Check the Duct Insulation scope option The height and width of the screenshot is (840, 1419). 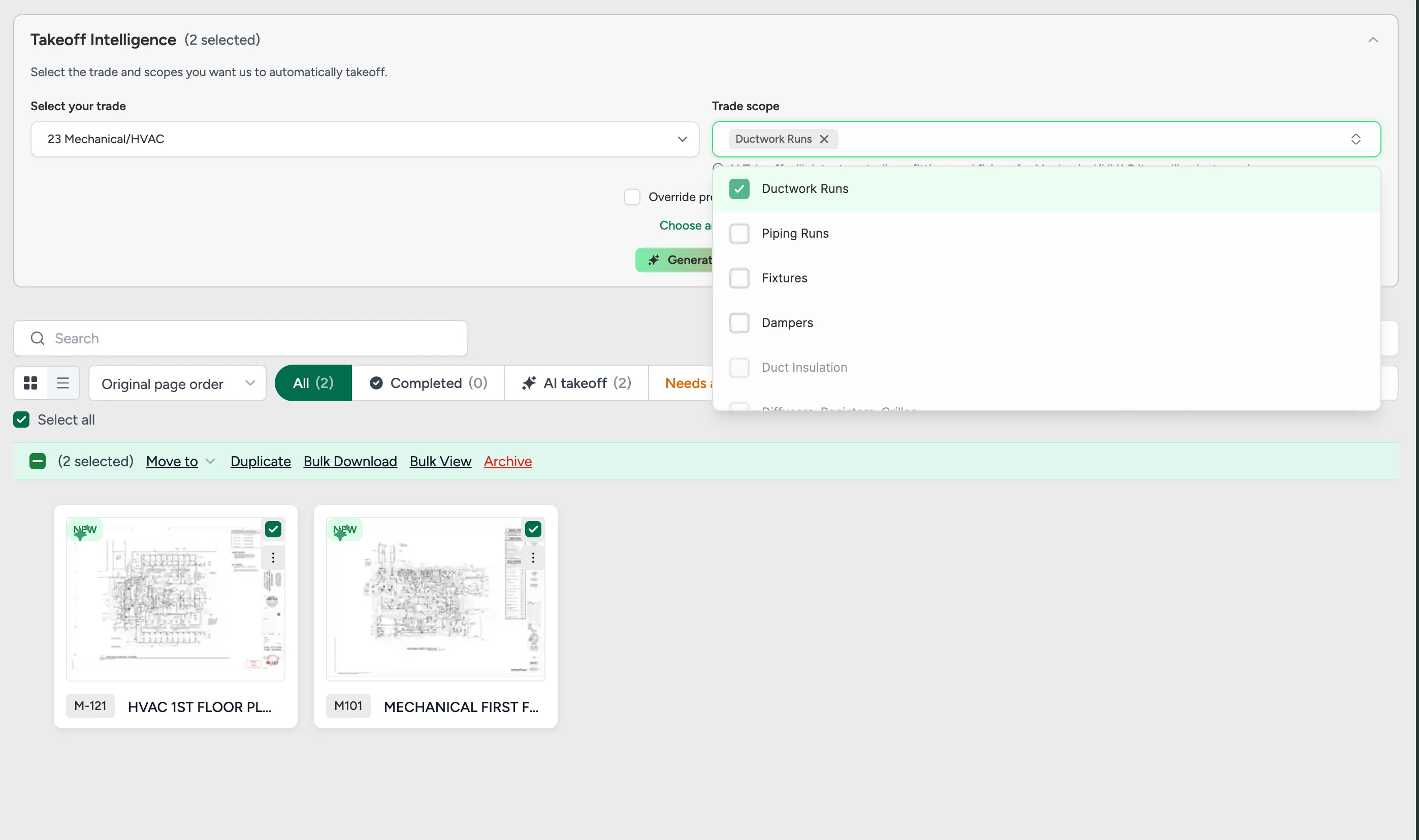point(739,367)
